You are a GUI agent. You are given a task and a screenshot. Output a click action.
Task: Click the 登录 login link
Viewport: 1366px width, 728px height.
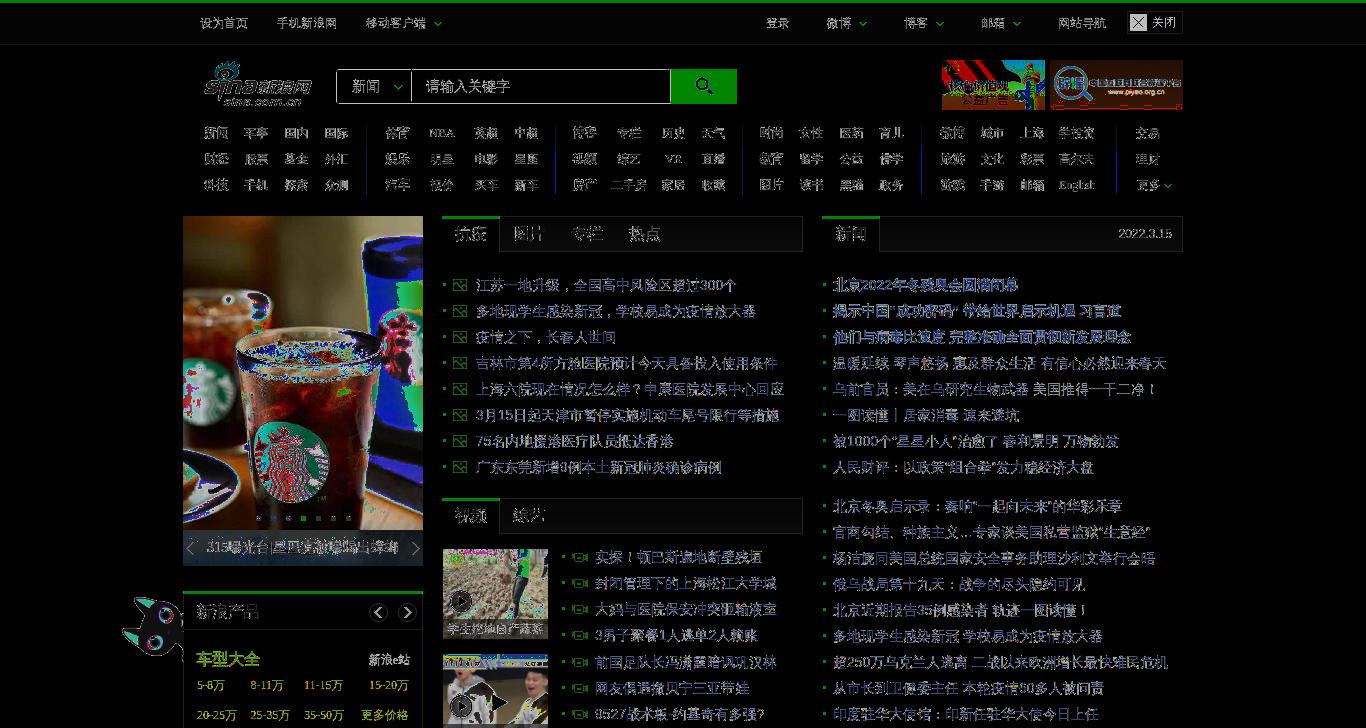point(778,23)
